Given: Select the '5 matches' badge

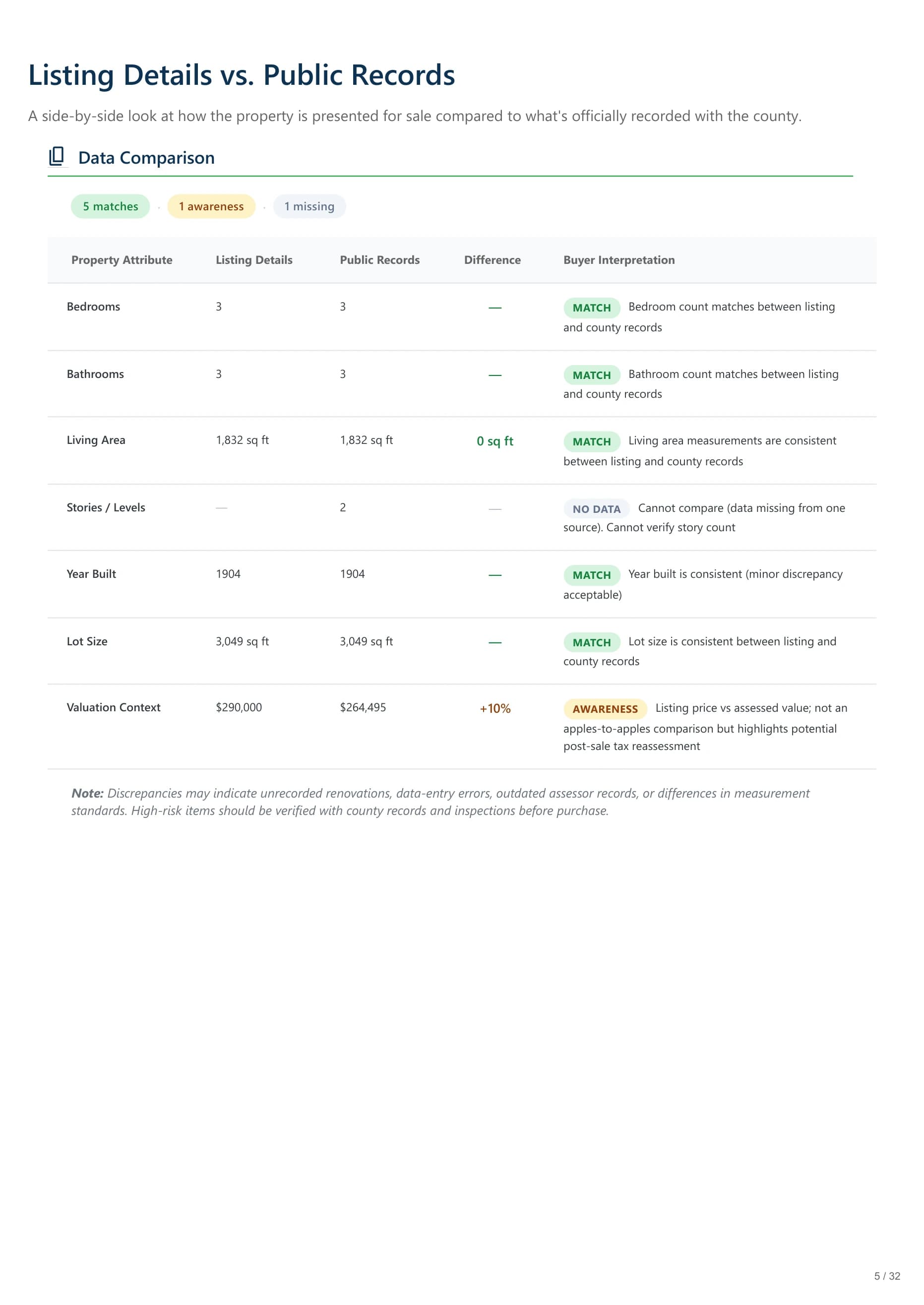Looking at the screenshot, I should 111,206.
